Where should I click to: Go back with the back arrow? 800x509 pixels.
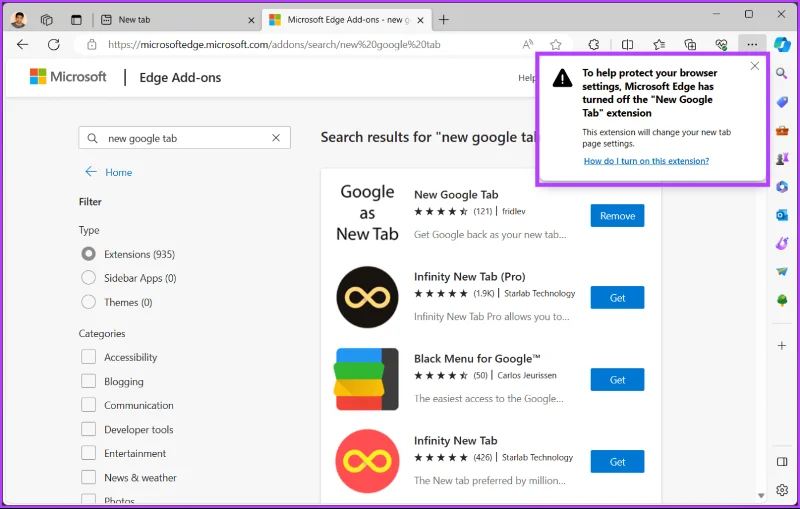(x=22, y=44)
